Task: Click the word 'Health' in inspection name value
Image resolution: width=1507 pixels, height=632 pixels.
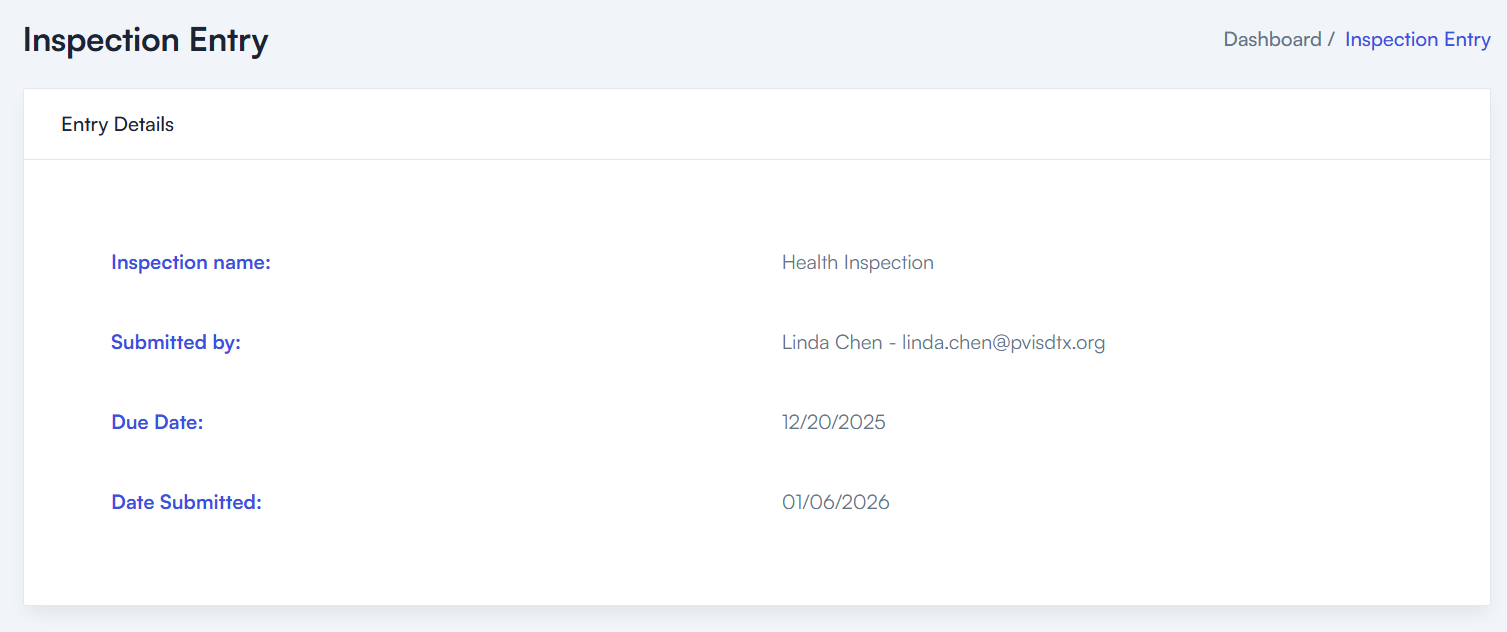Action: [x=810, y=263]
